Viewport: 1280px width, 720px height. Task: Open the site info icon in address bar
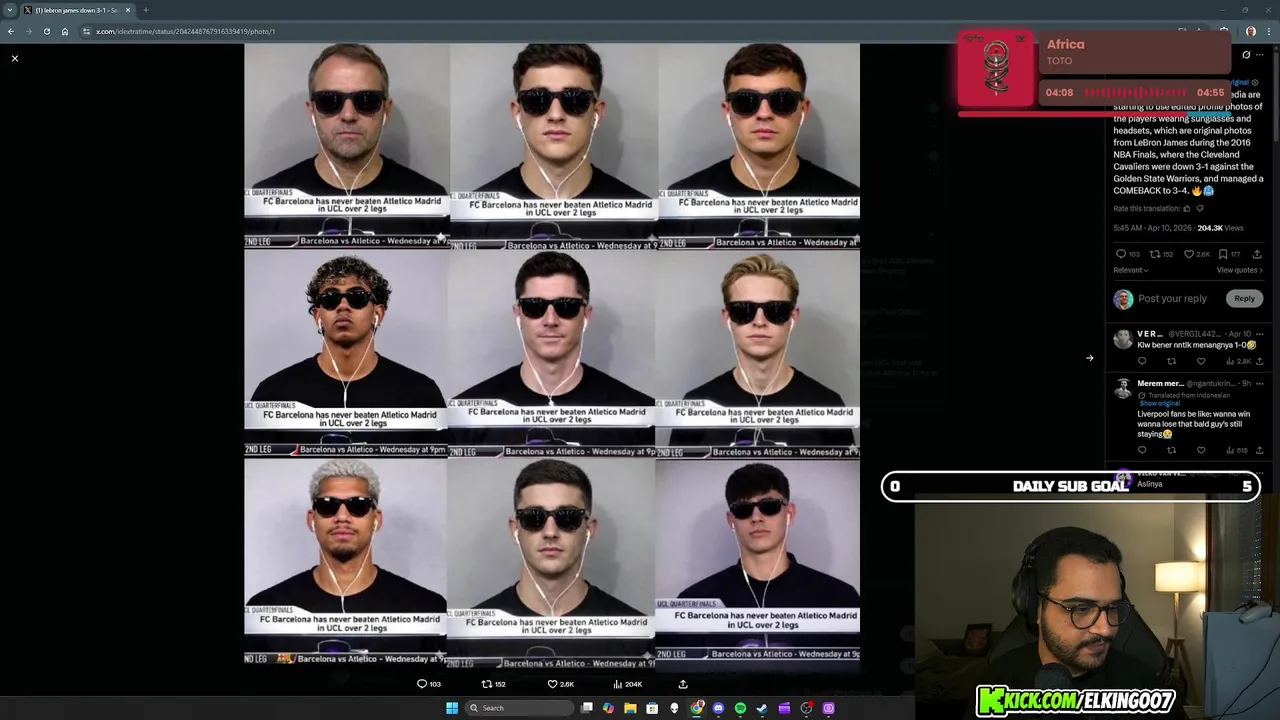tap(86, 31)
